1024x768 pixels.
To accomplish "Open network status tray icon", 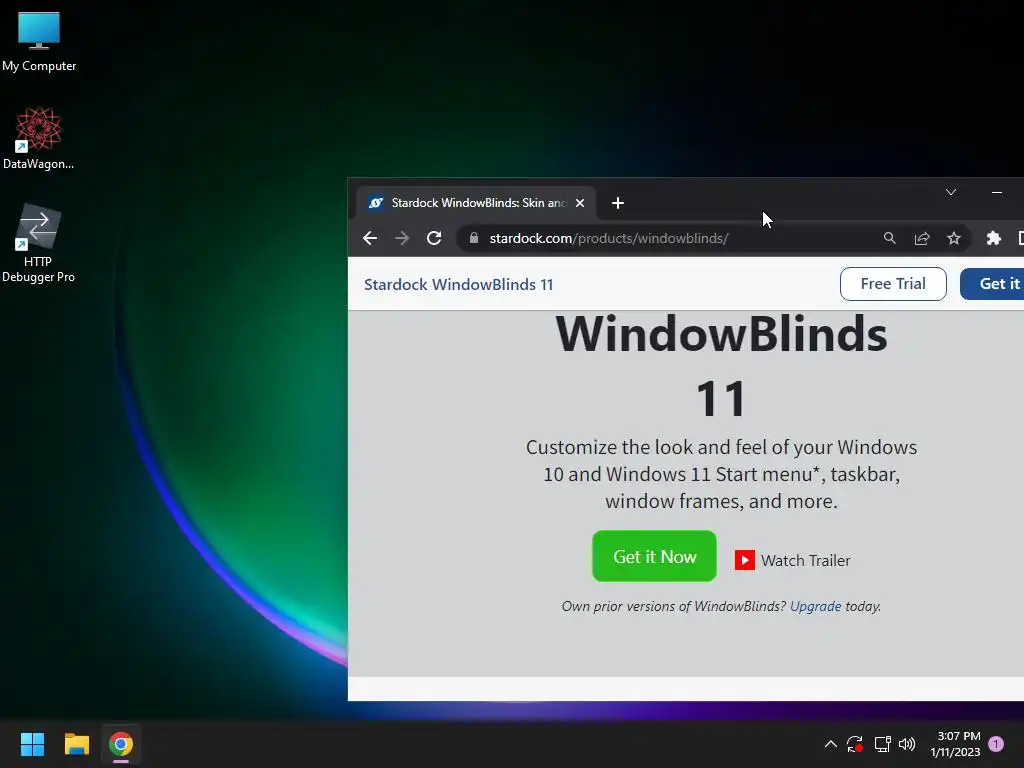I will point(882,744).
